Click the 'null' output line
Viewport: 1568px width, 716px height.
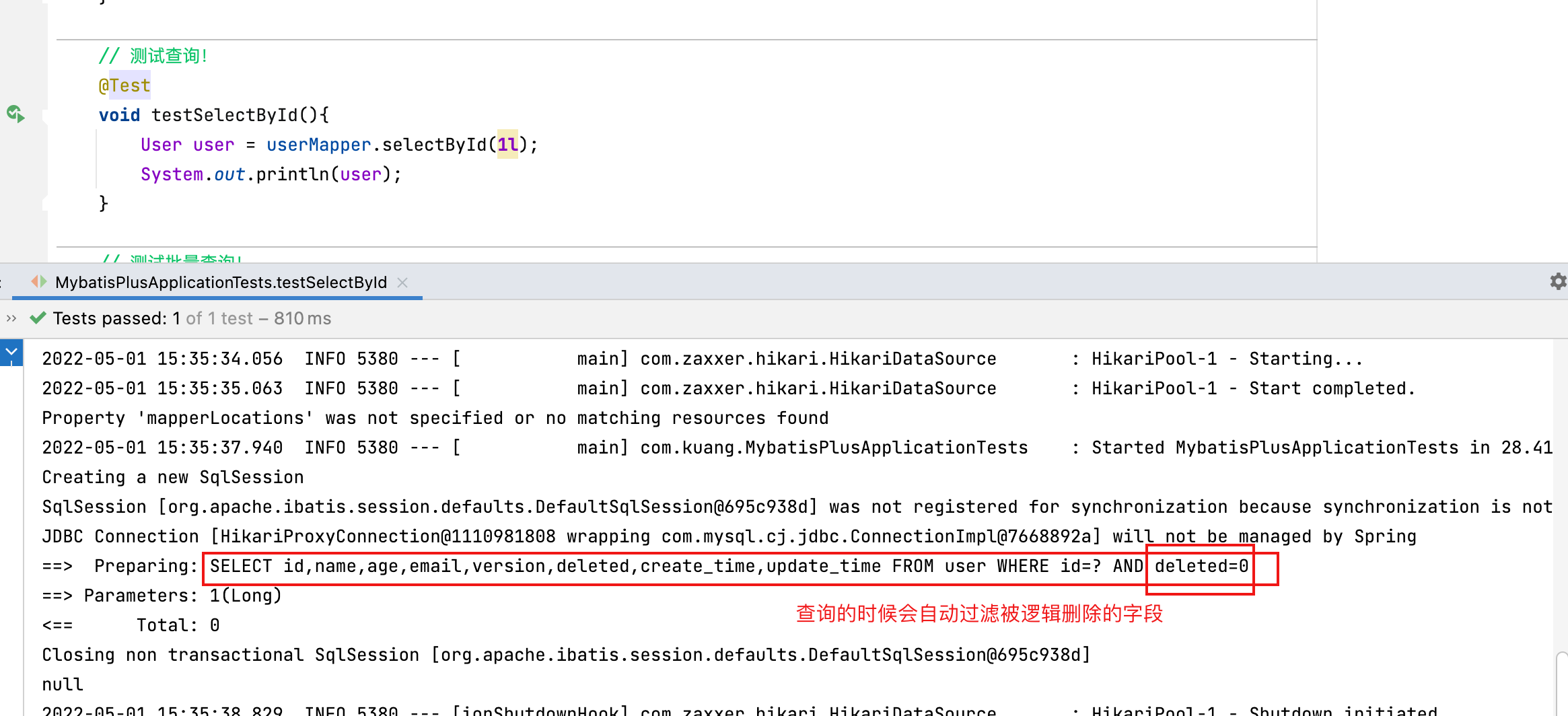point(63,684)
